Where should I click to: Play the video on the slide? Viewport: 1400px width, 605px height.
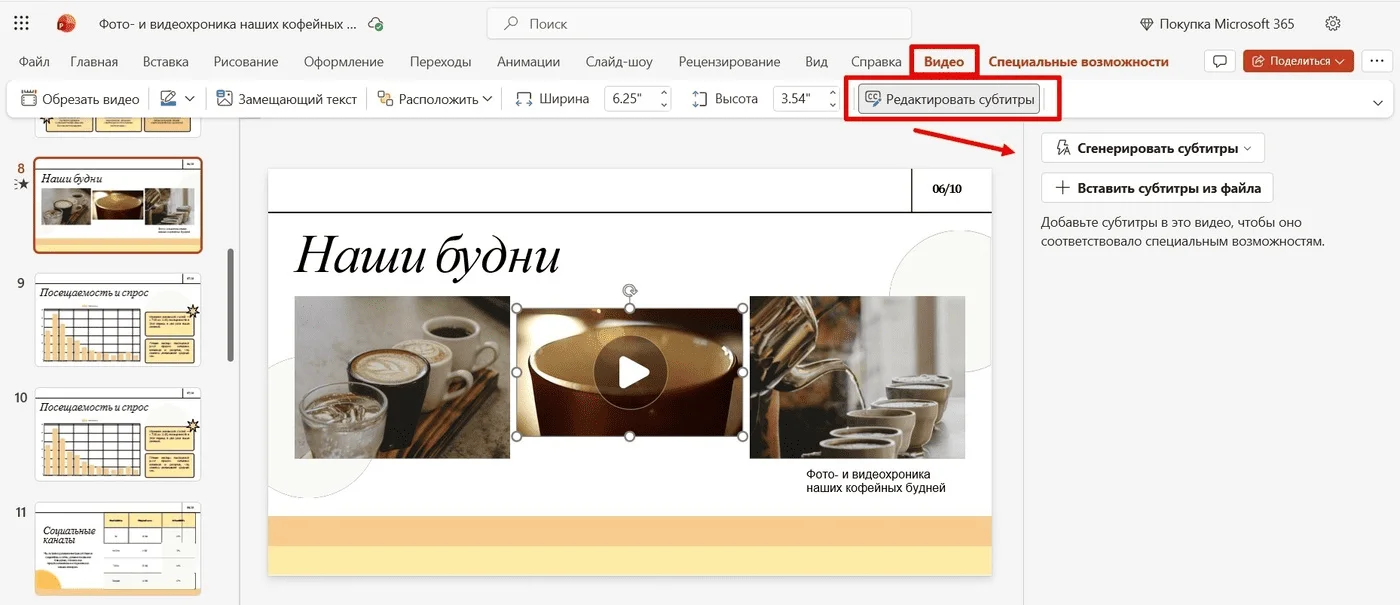(x=630, y=372)
